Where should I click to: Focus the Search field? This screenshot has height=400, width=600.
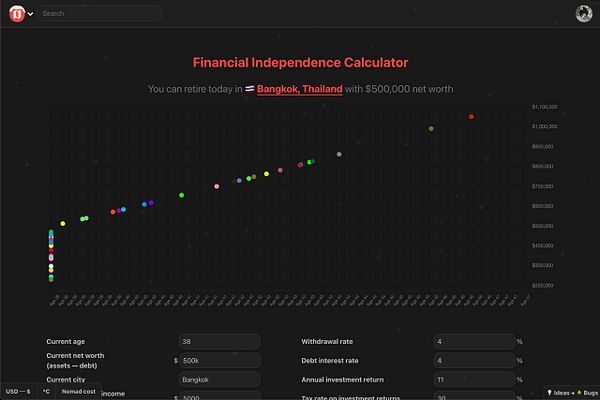(x=100, y=13)
